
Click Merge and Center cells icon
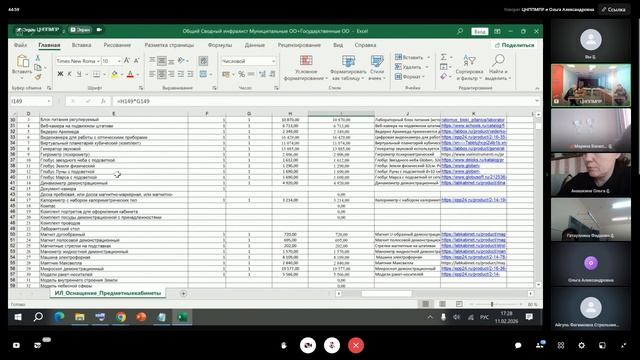(x=203, y=74)
